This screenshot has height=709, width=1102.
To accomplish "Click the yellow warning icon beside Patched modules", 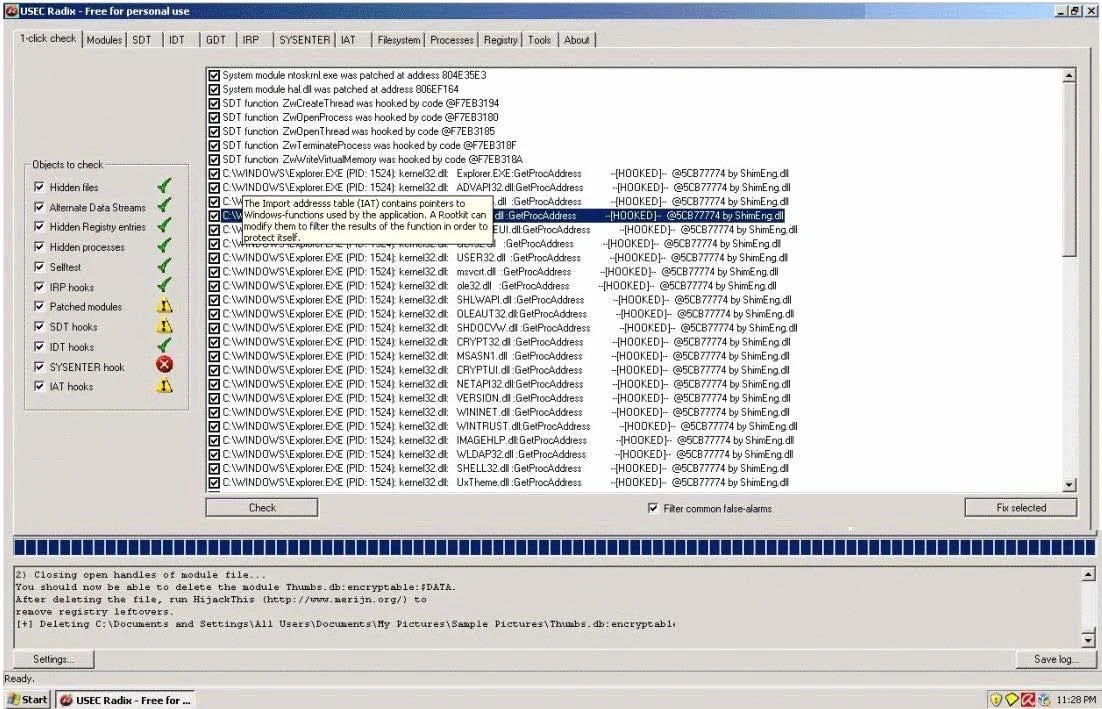I will click(164, 306).
